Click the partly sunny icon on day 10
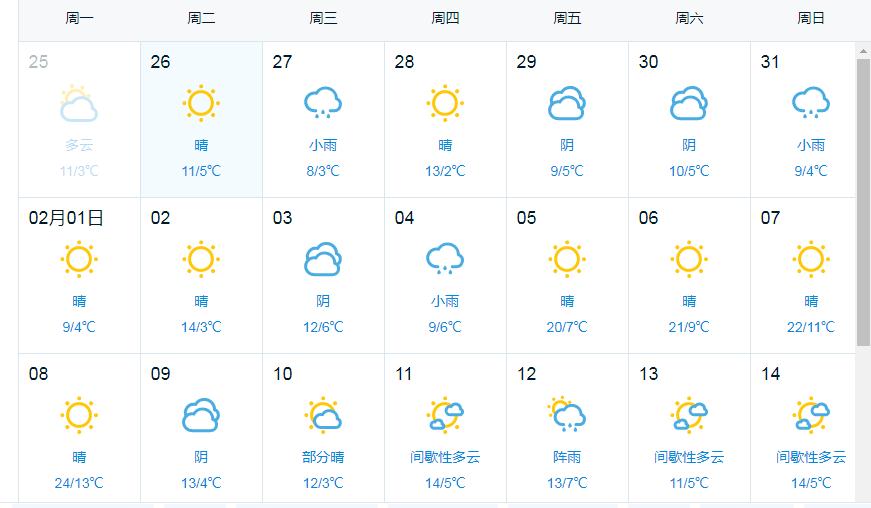Image resolution: width=871 pixels, height=508 pixels. [x=323, y=415]
